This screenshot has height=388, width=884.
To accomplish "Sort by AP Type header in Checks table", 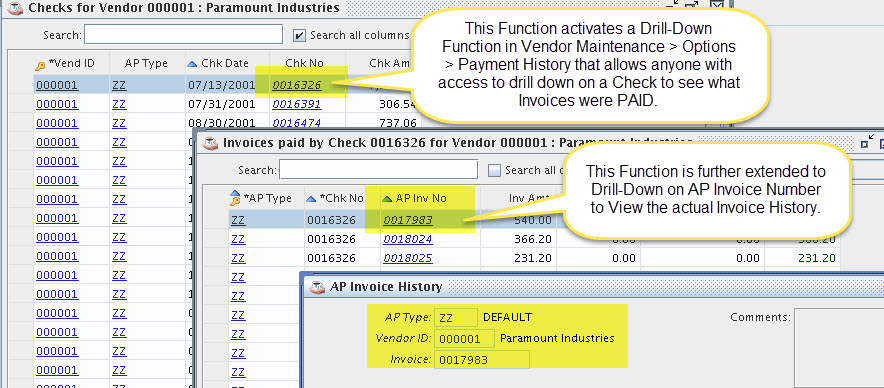I will click(x=147, y=64).
